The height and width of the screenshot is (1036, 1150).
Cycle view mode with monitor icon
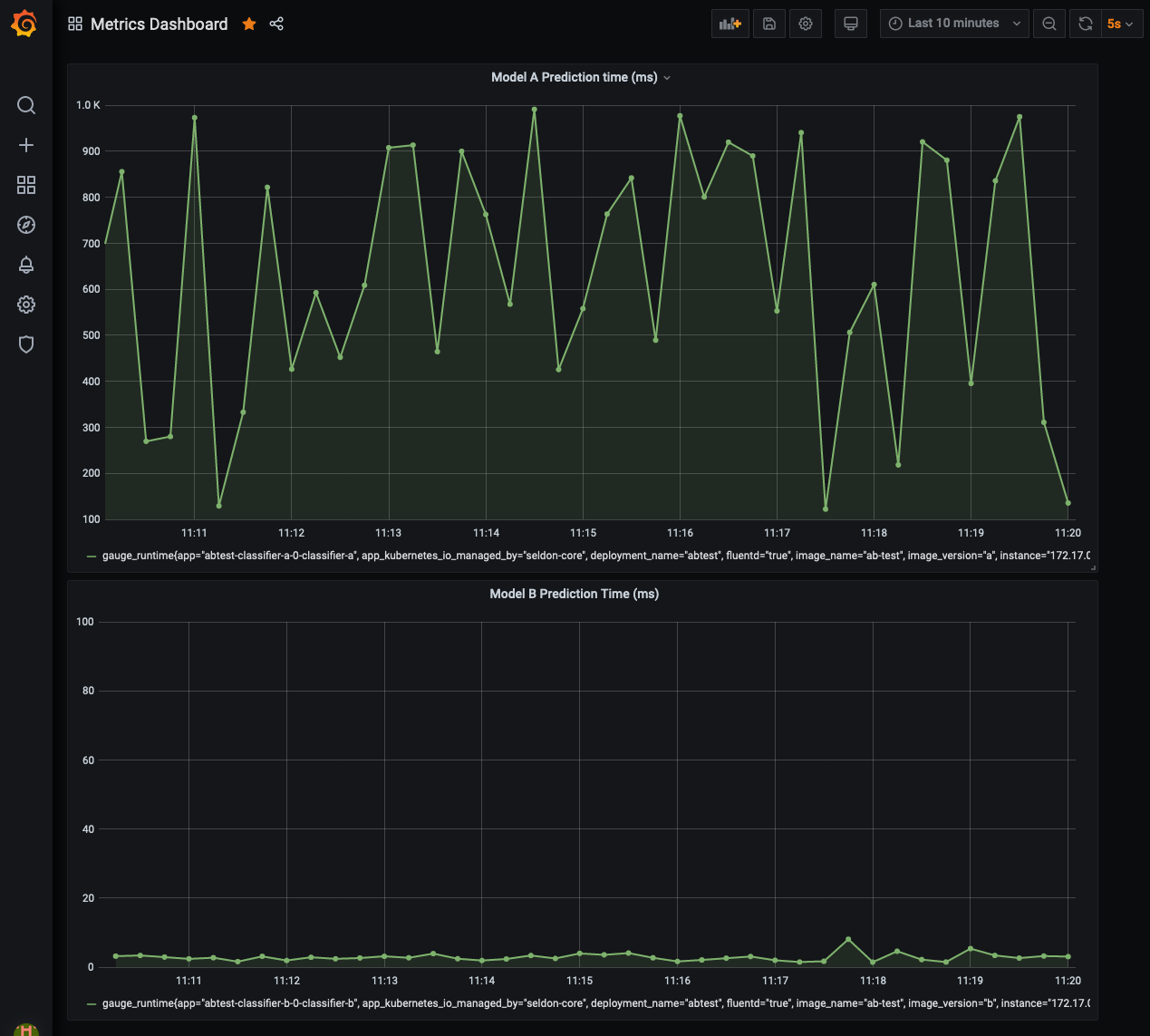point(850,24)
